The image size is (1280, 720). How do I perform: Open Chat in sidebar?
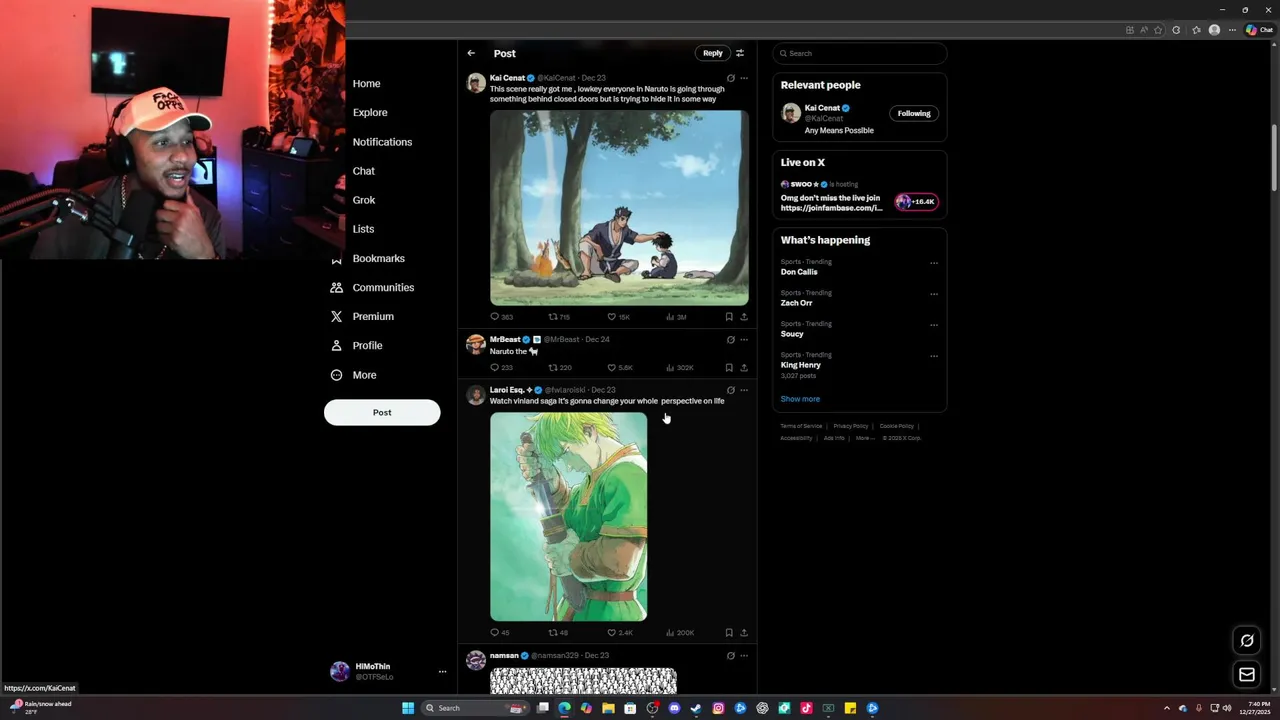point(364,171)
